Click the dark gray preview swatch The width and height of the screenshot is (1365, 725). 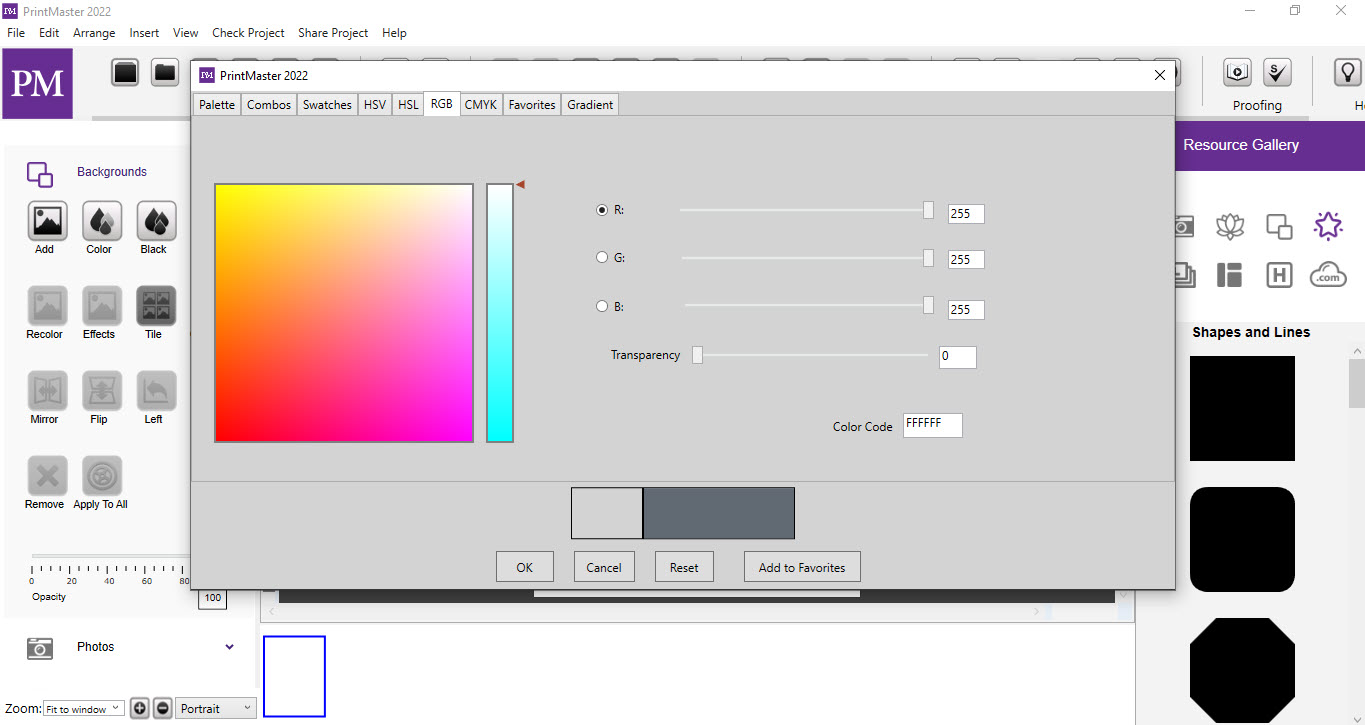click(719, 513)
